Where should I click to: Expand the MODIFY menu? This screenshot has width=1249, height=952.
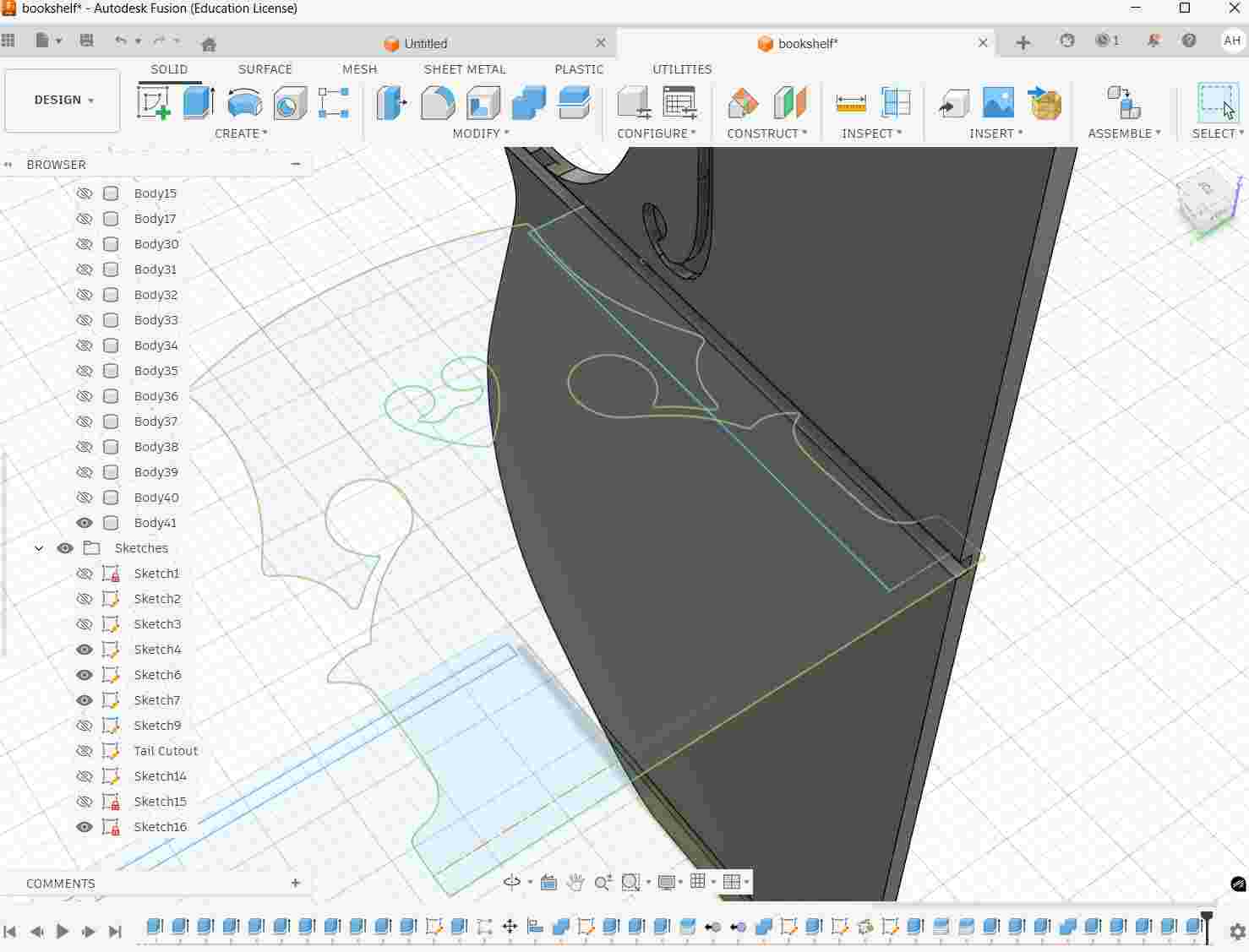481,133
